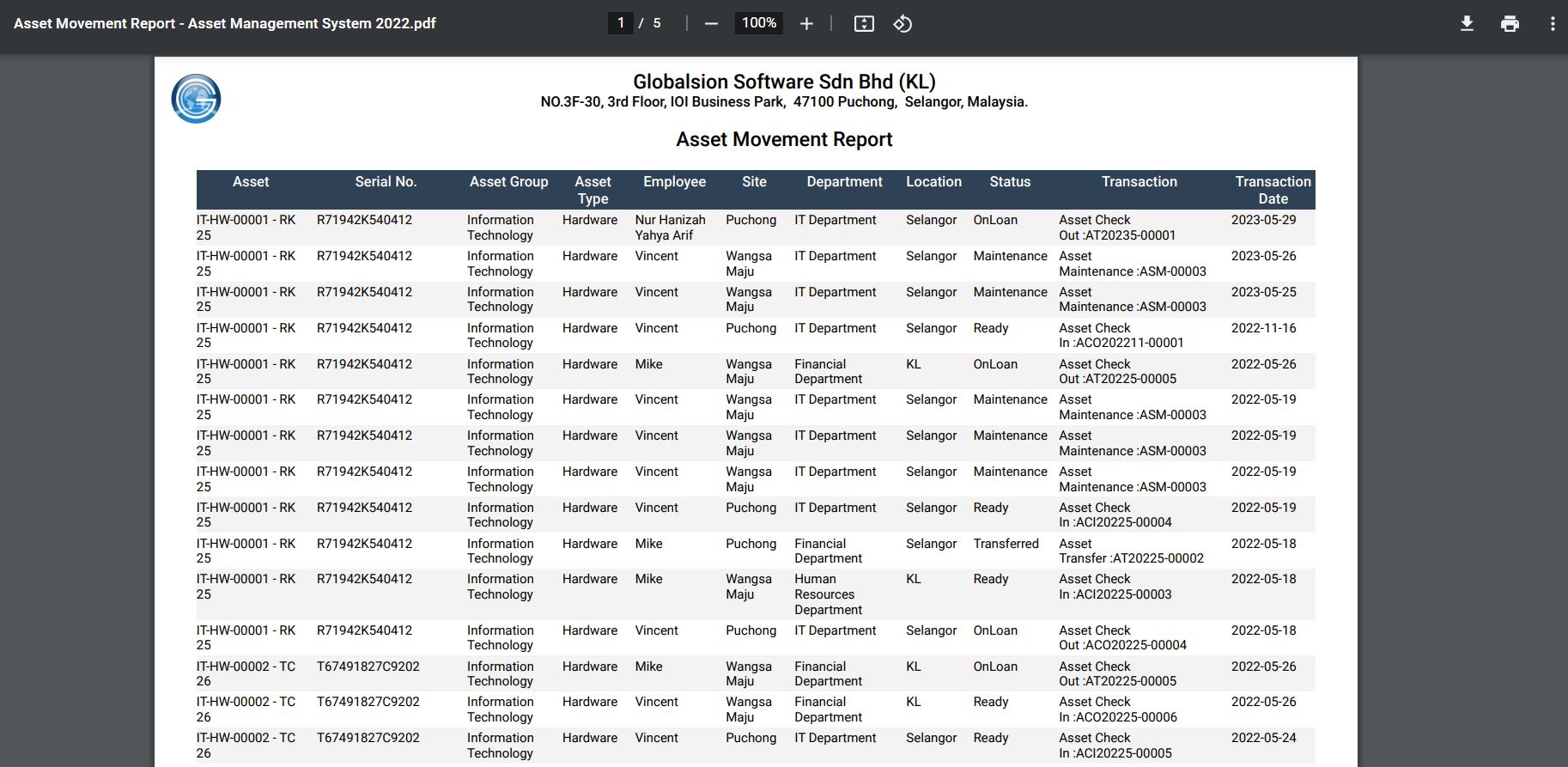Click the PDF file name title

click(x=225, y=24)
